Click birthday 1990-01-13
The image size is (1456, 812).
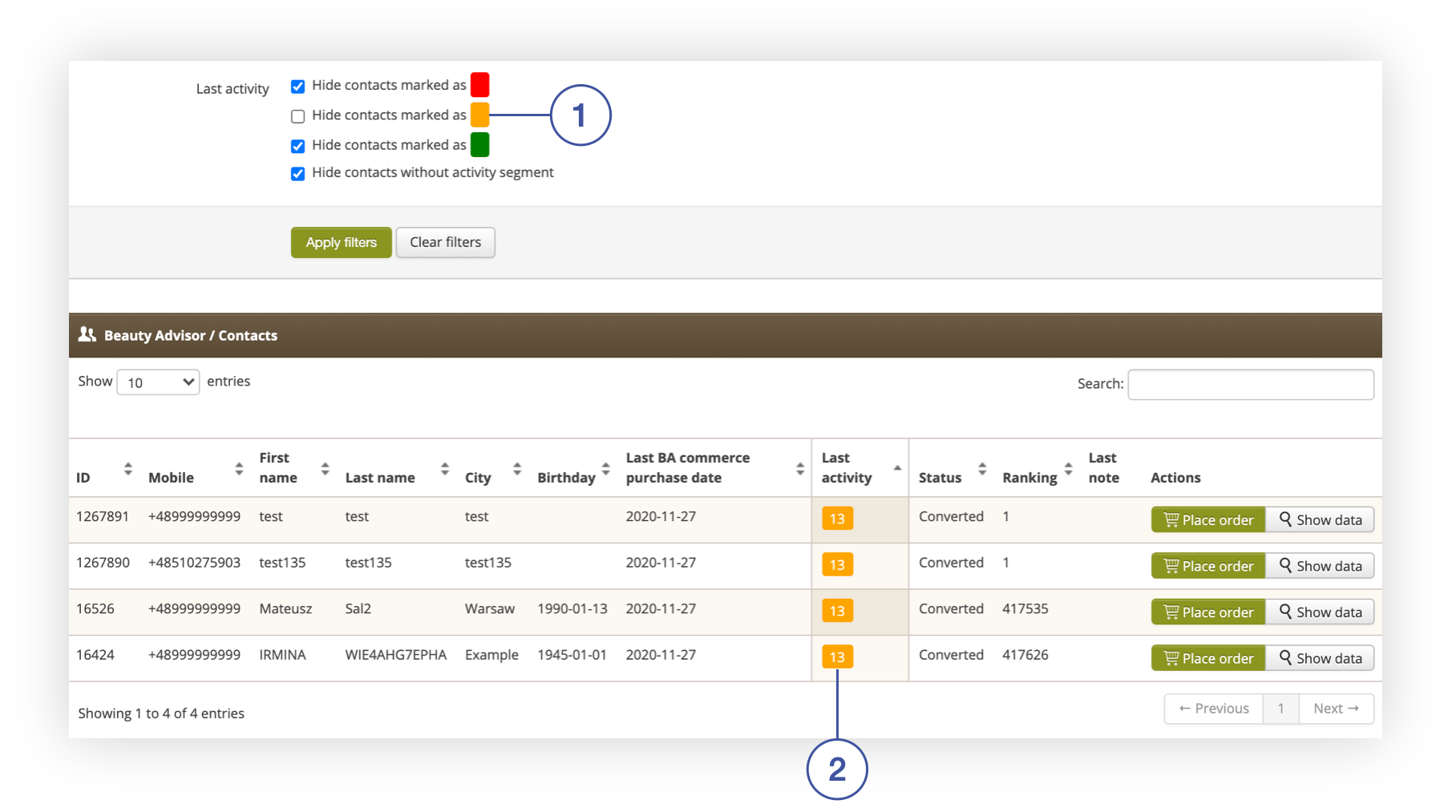point(572,609)
